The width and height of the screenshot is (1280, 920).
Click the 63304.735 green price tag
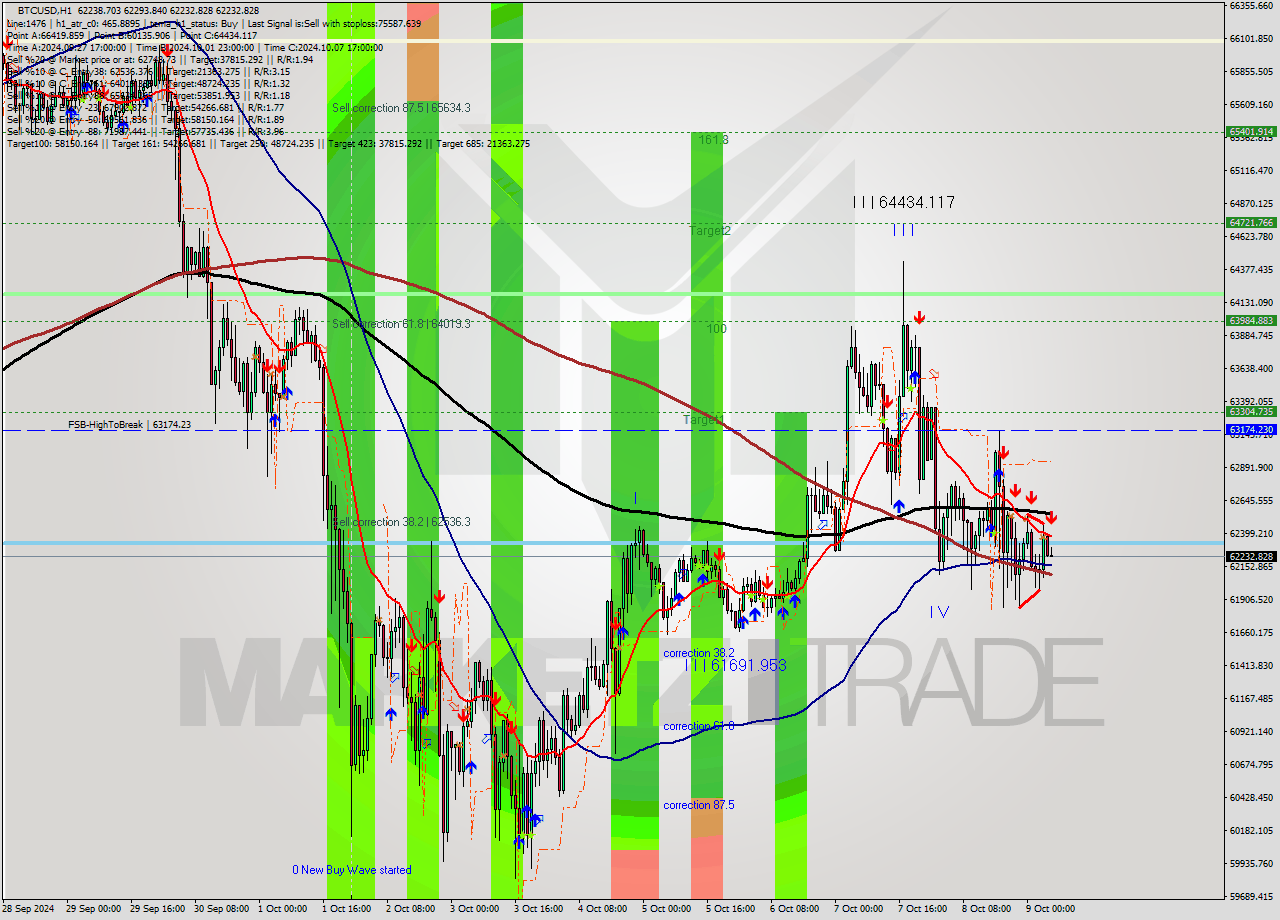coord(1251,412)
